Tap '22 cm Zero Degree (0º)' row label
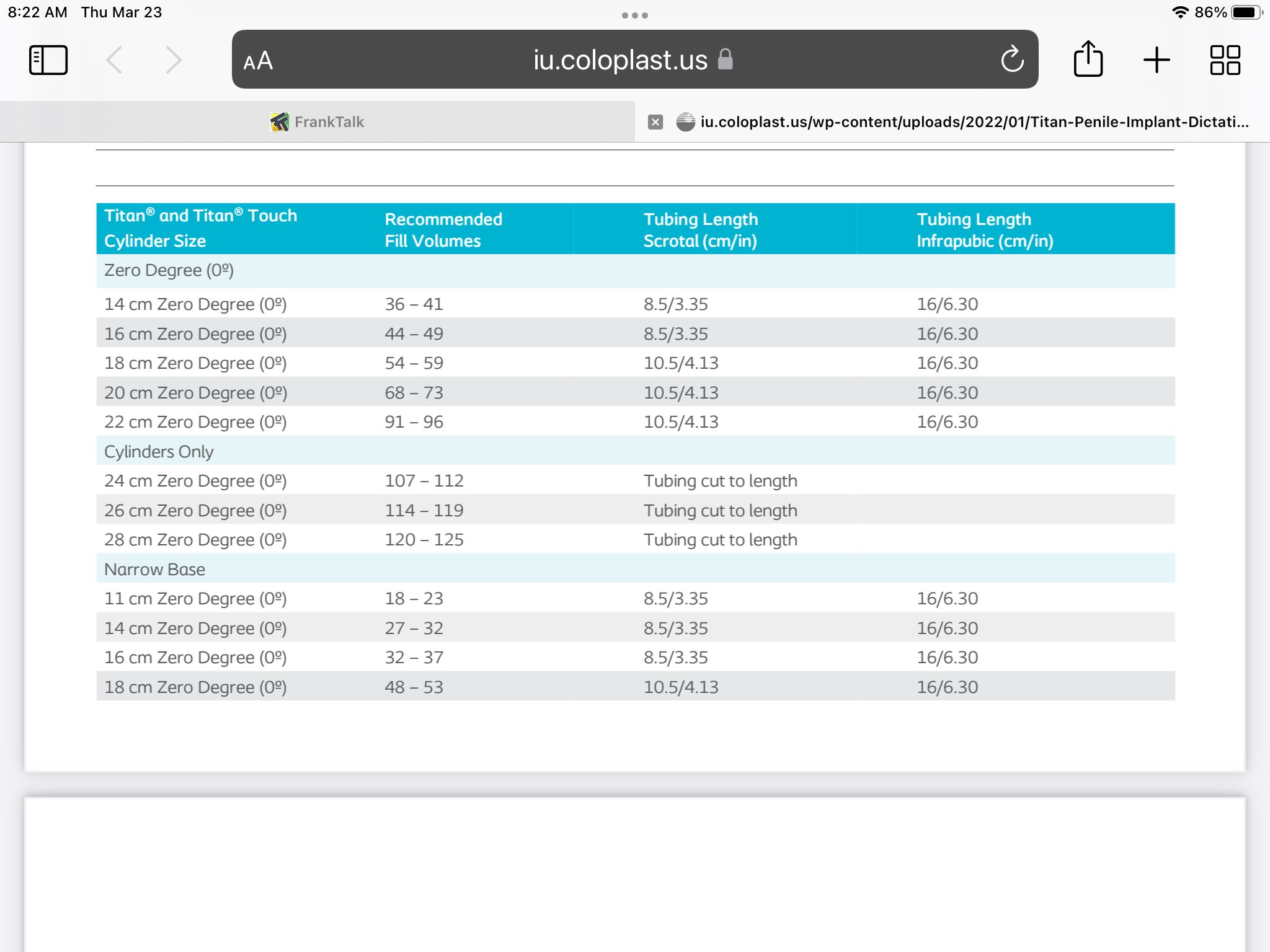 click(x=195, y=422)
